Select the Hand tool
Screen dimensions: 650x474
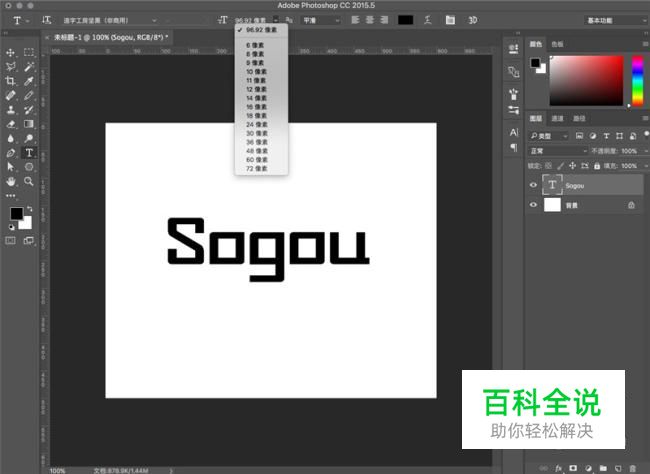10,181
